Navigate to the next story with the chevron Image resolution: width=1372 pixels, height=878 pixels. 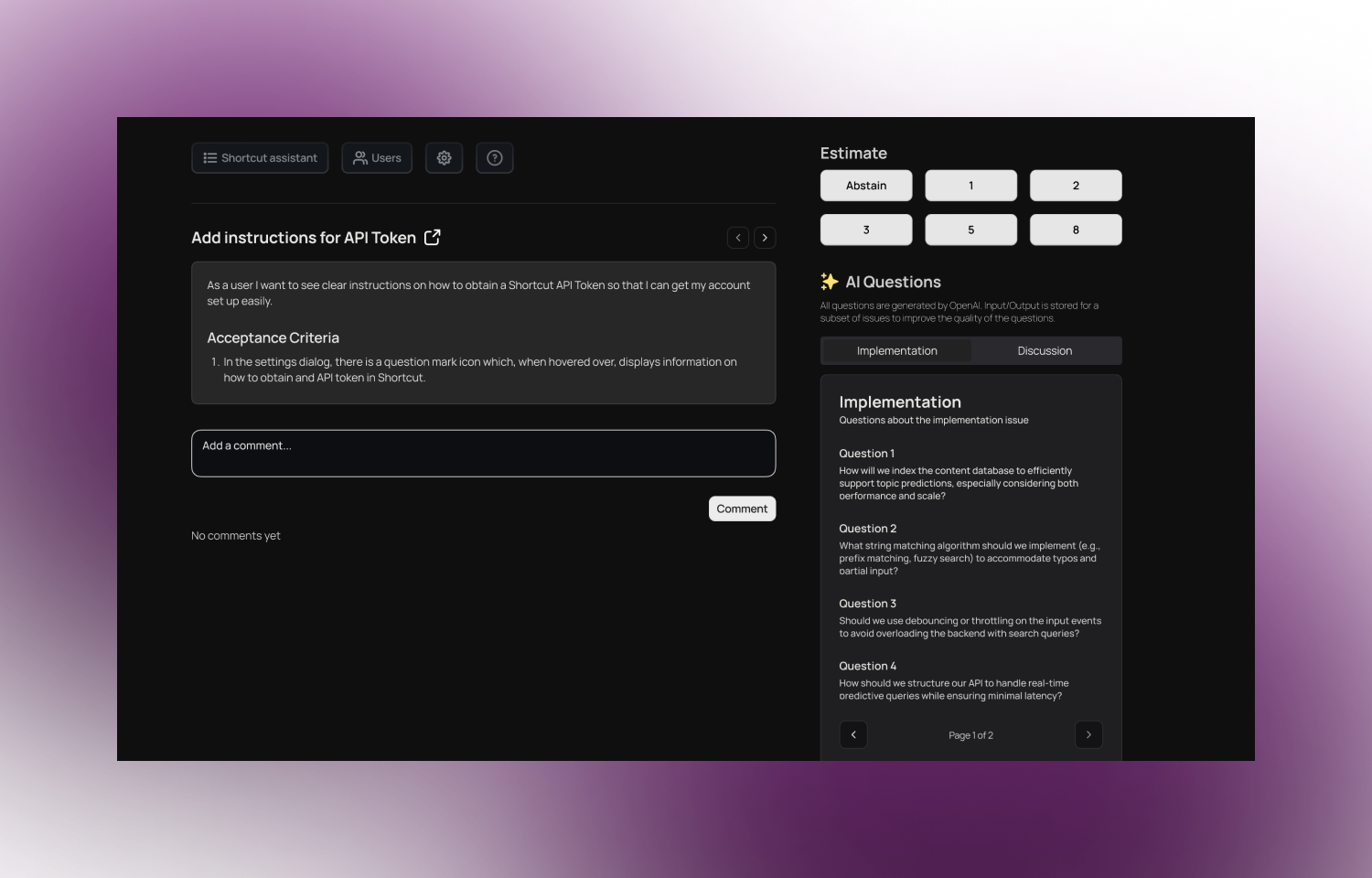765,237
